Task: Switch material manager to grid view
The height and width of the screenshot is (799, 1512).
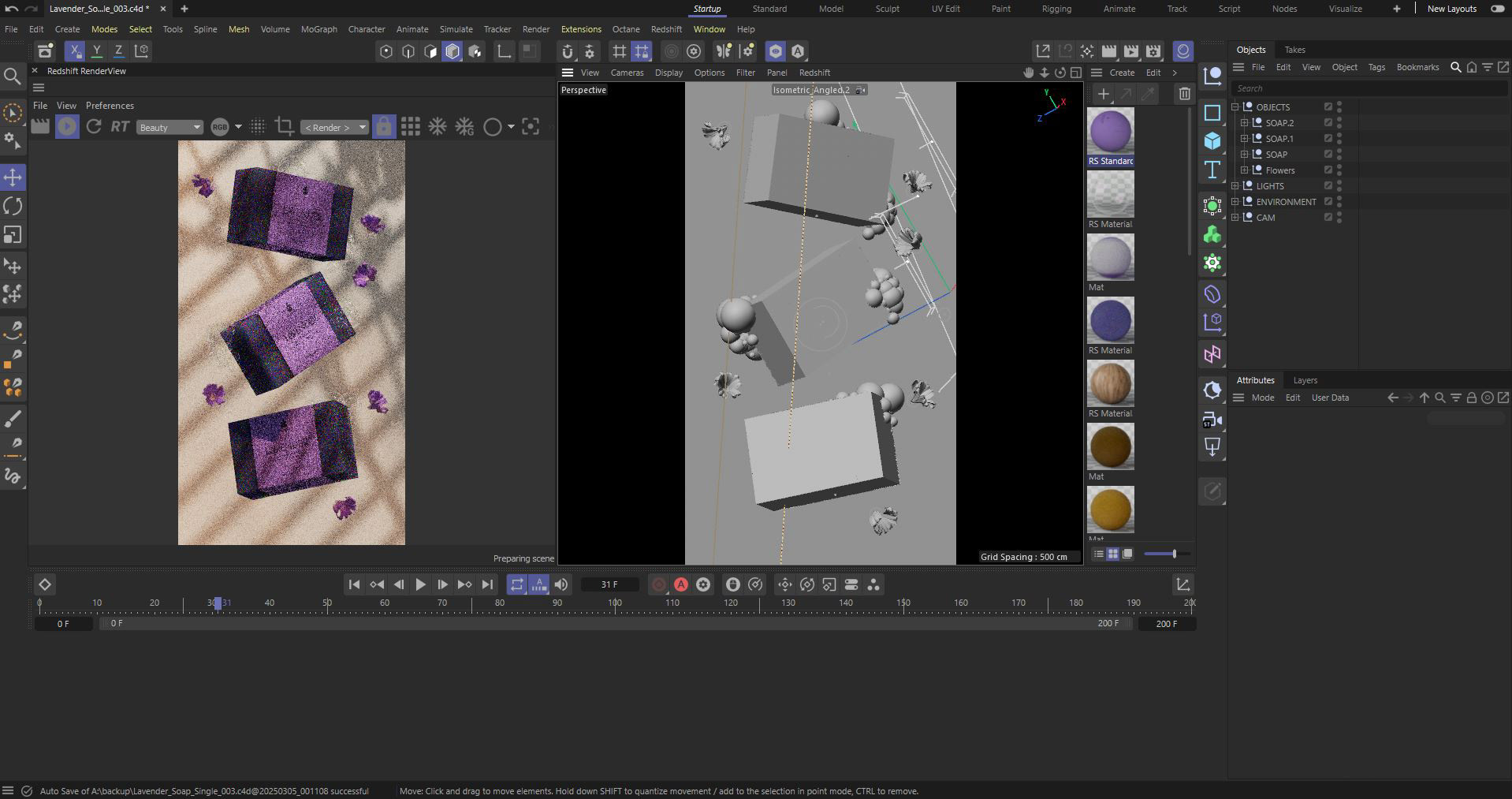Action: pos(1112,554)
